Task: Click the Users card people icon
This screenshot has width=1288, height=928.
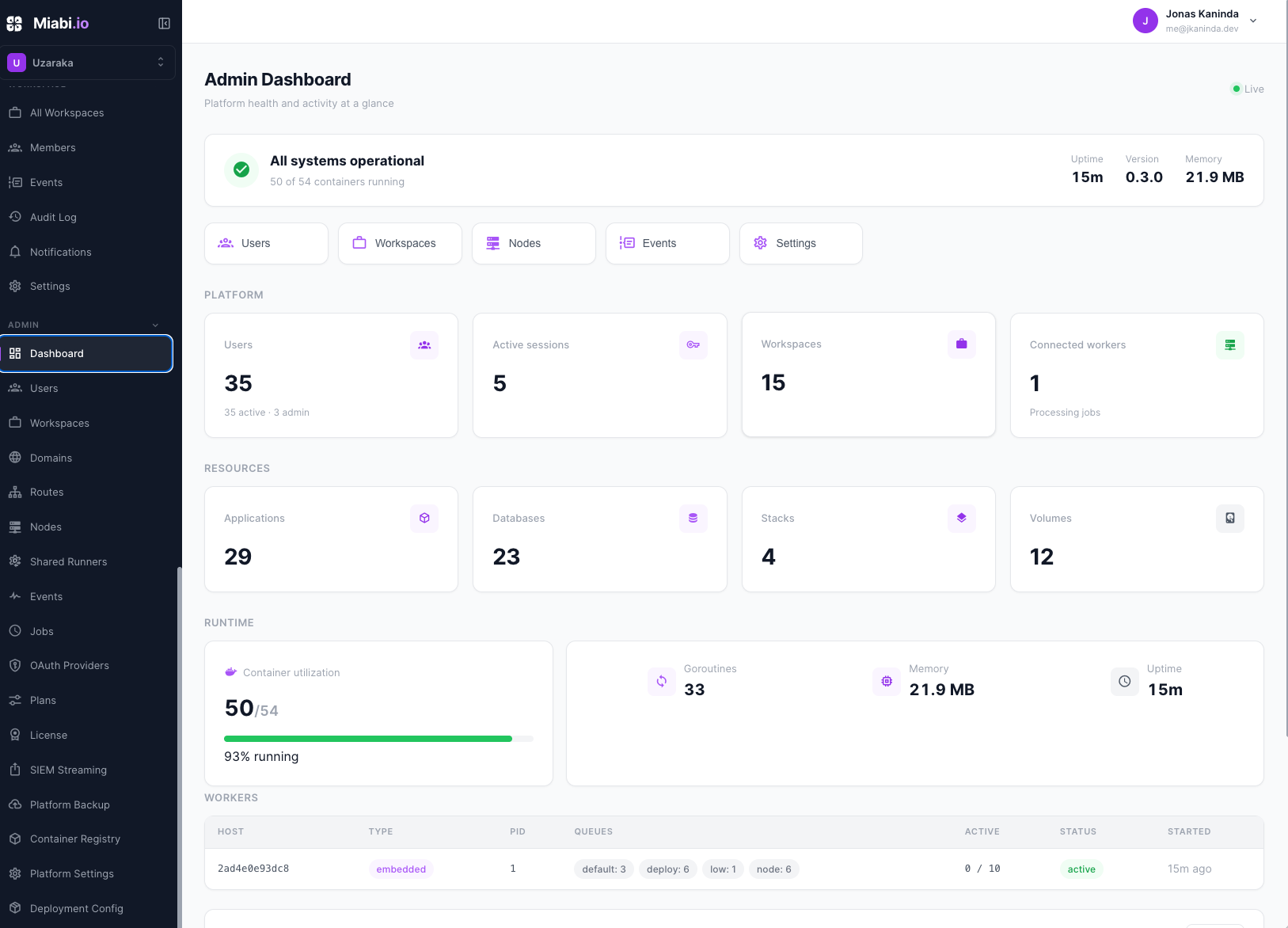Action: 424,345
